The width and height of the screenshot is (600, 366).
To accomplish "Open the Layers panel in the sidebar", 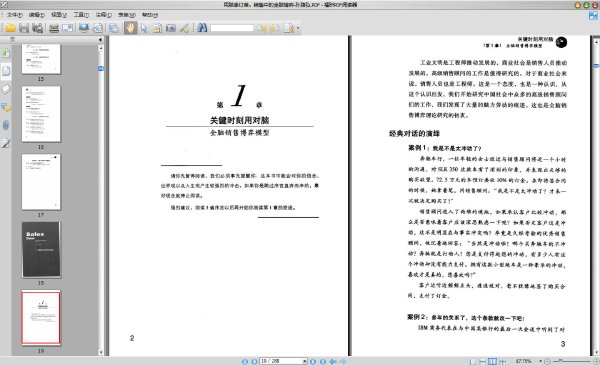I will pyautogui.click(x=6, y=89).
